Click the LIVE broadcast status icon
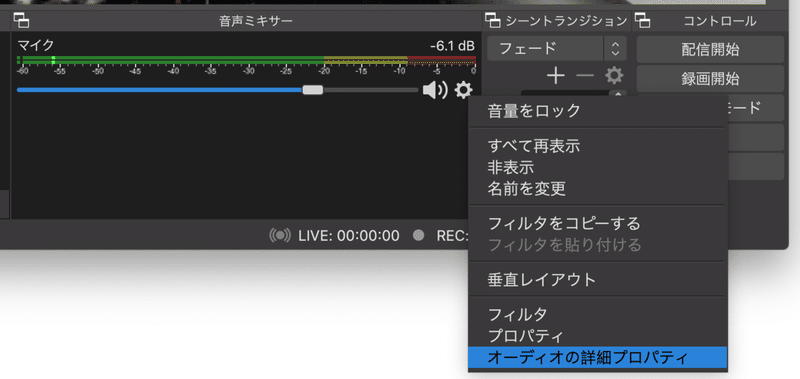The width and height of the screenshot is (800, 379). (x=280, y=236)
